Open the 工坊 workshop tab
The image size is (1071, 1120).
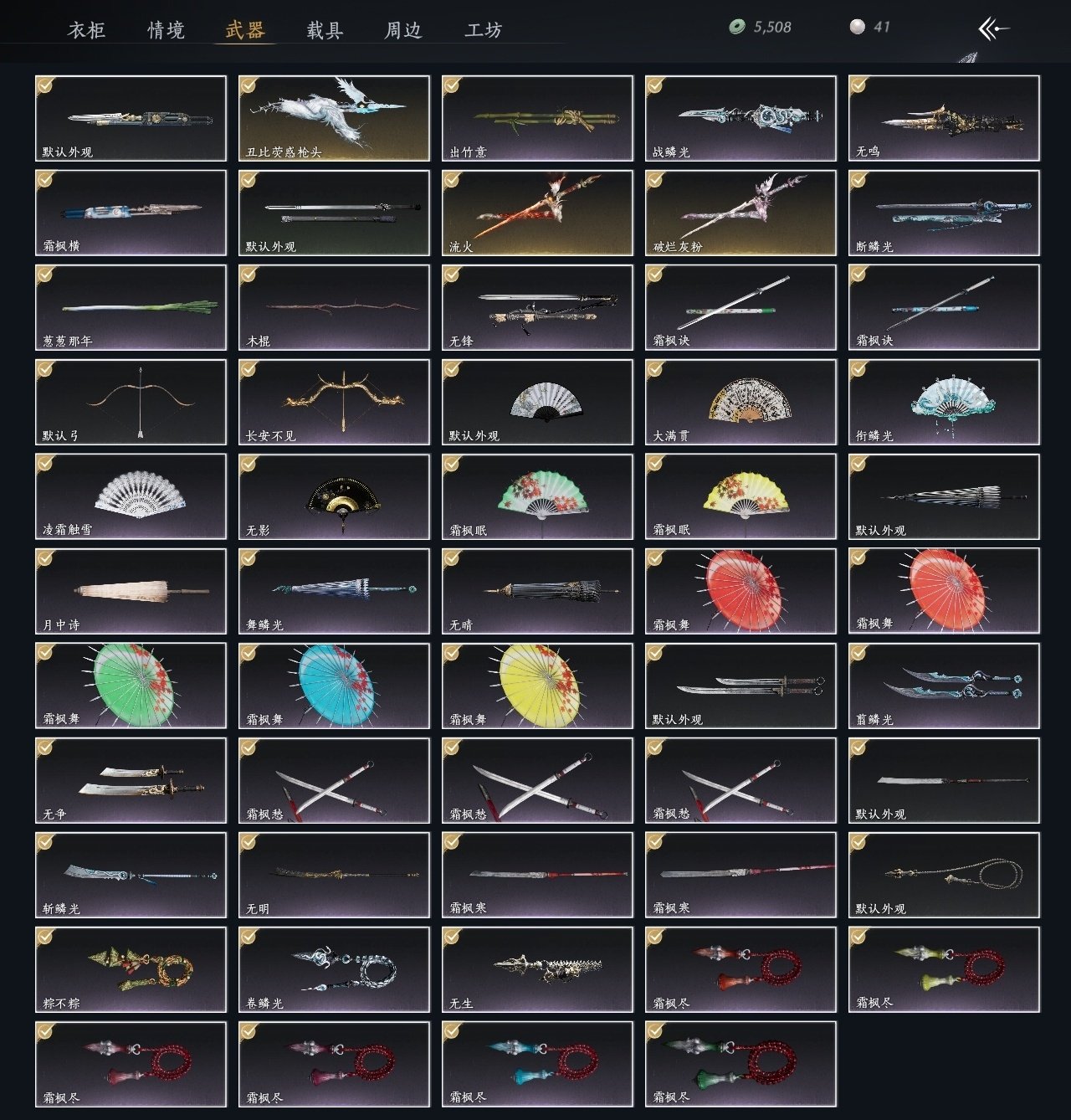pos(484,30)
